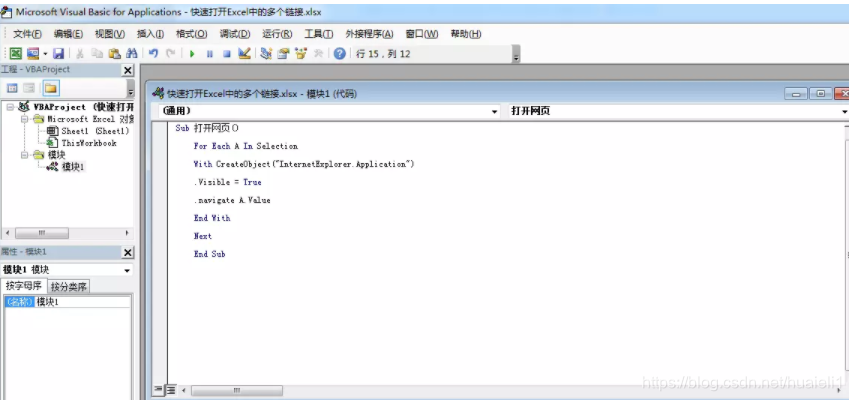Click the code line '.Visible = True'
The image size is (851, 401).
click(227, 182)
